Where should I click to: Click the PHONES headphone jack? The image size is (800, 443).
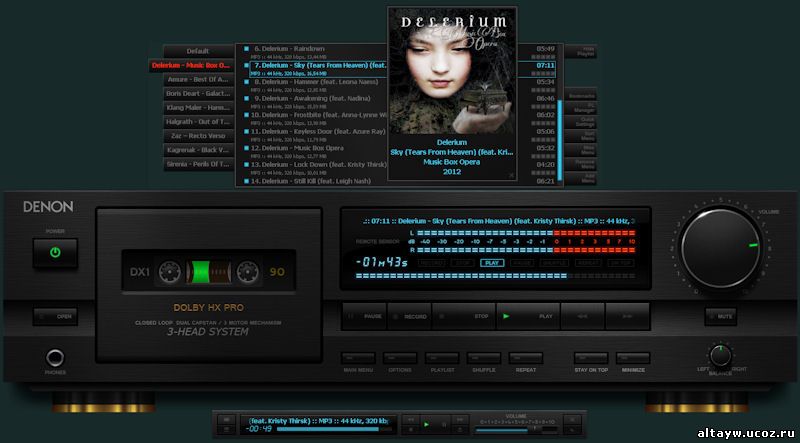[55, 358]
